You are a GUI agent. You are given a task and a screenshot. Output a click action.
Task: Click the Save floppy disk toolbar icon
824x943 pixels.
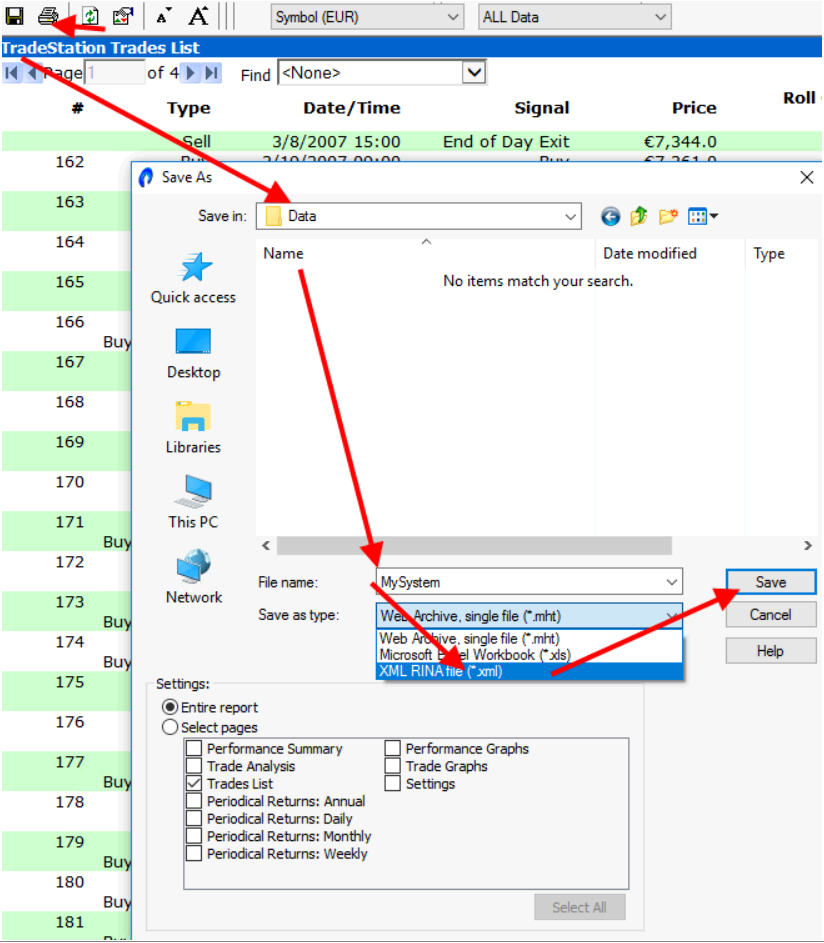click(15, 16)
